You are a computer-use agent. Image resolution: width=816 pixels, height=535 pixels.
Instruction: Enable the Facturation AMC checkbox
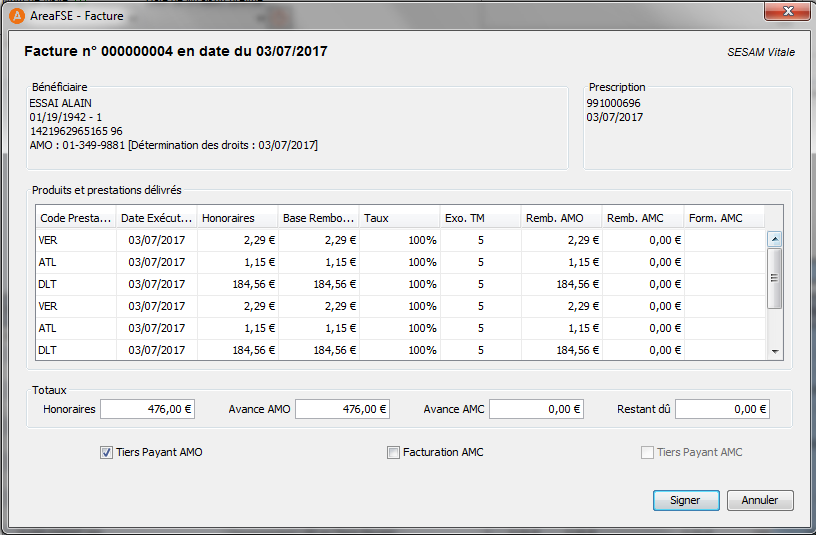pos(393,452)
